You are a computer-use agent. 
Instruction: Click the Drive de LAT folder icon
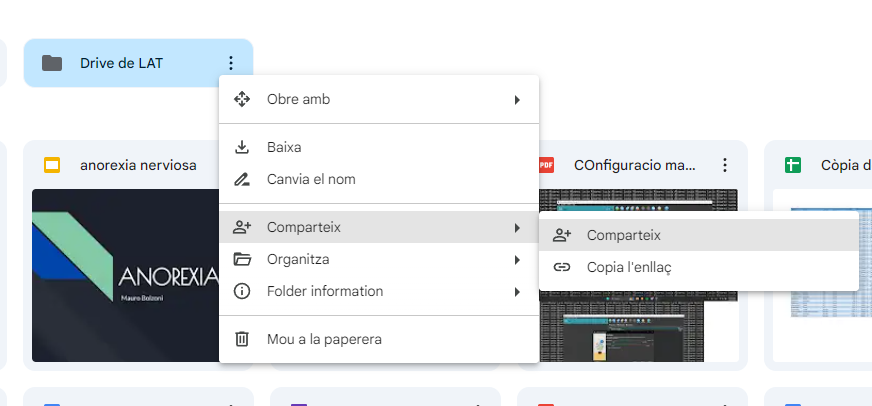pyautogui.click(x=52, y=63)
